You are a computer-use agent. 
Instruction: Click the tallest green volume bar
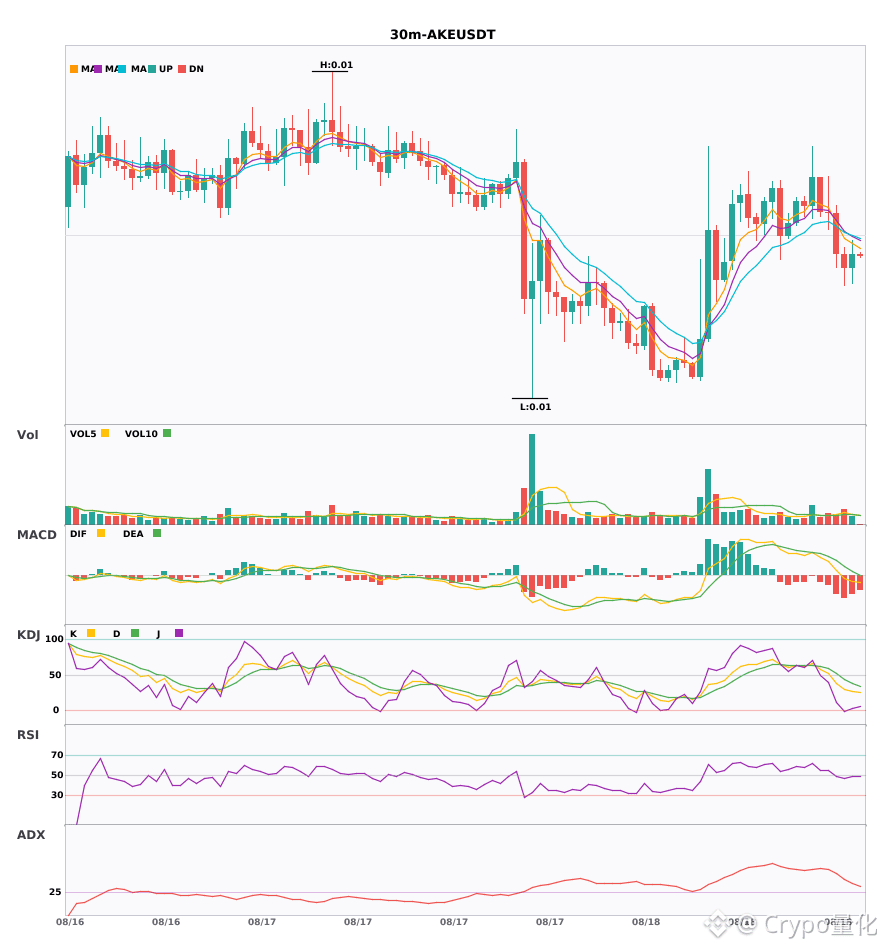[532, 479]
